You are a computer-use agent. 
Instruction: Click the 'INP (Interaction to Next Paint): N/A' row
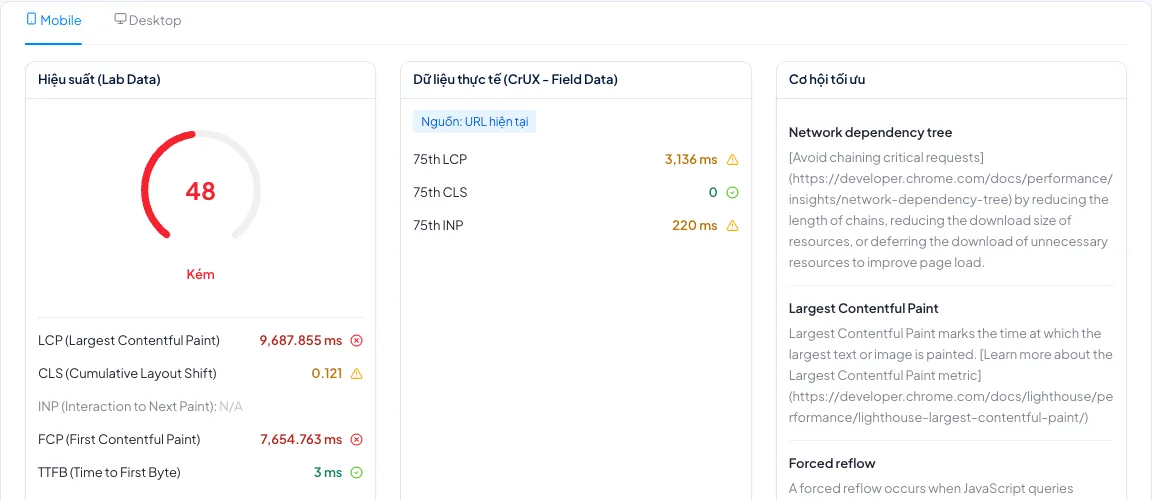pyautogui.click(x=140, y=407)
